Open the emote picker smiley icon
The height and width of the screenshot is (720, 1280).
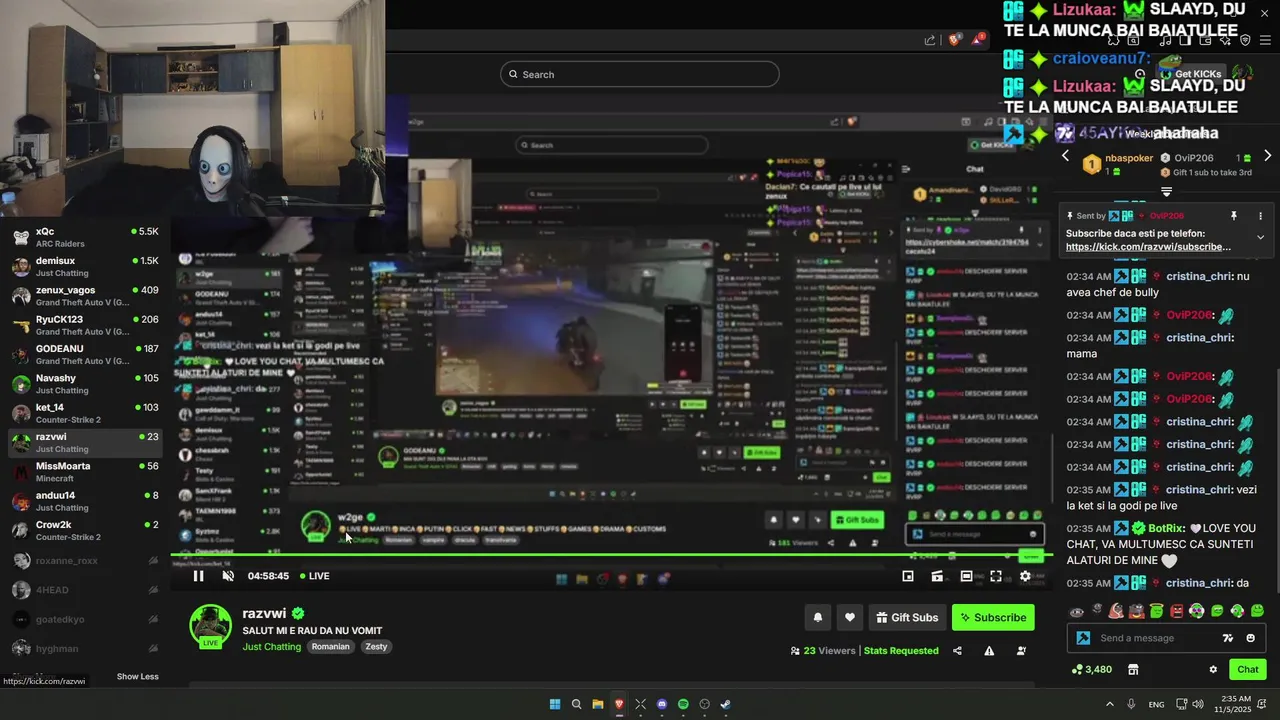coord(1251,638)
